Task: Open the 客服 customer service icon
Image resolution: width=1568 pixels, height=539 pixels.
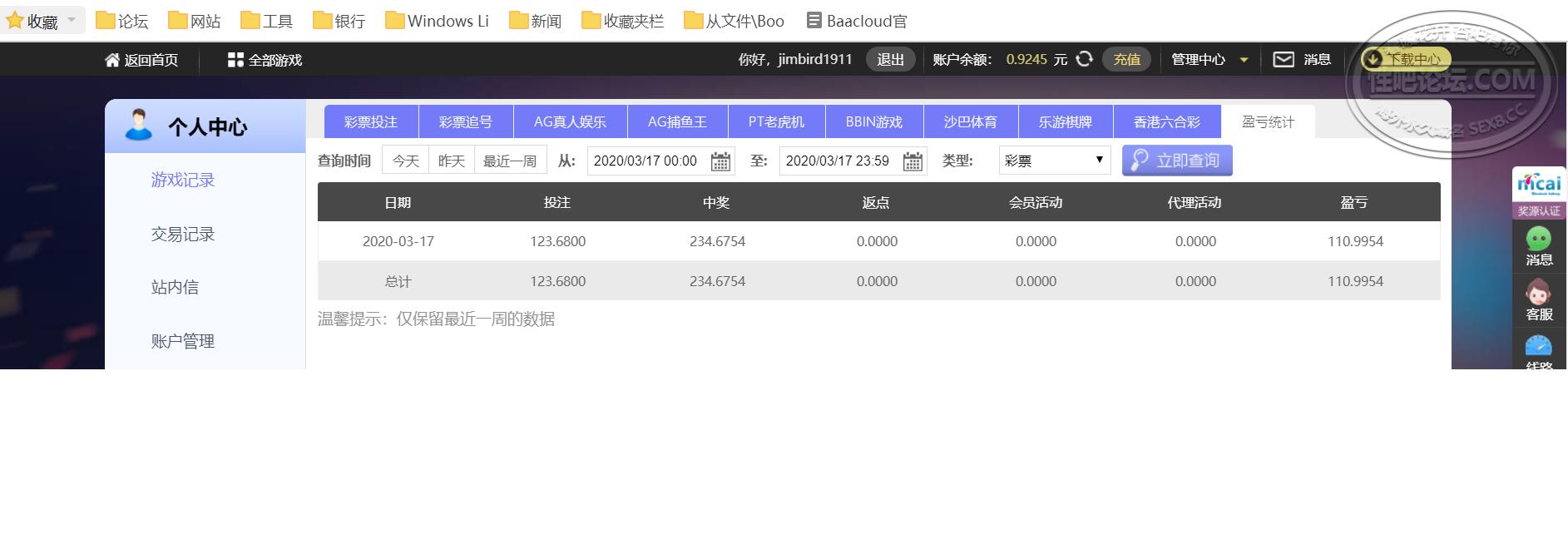Action: [1538, 294]
